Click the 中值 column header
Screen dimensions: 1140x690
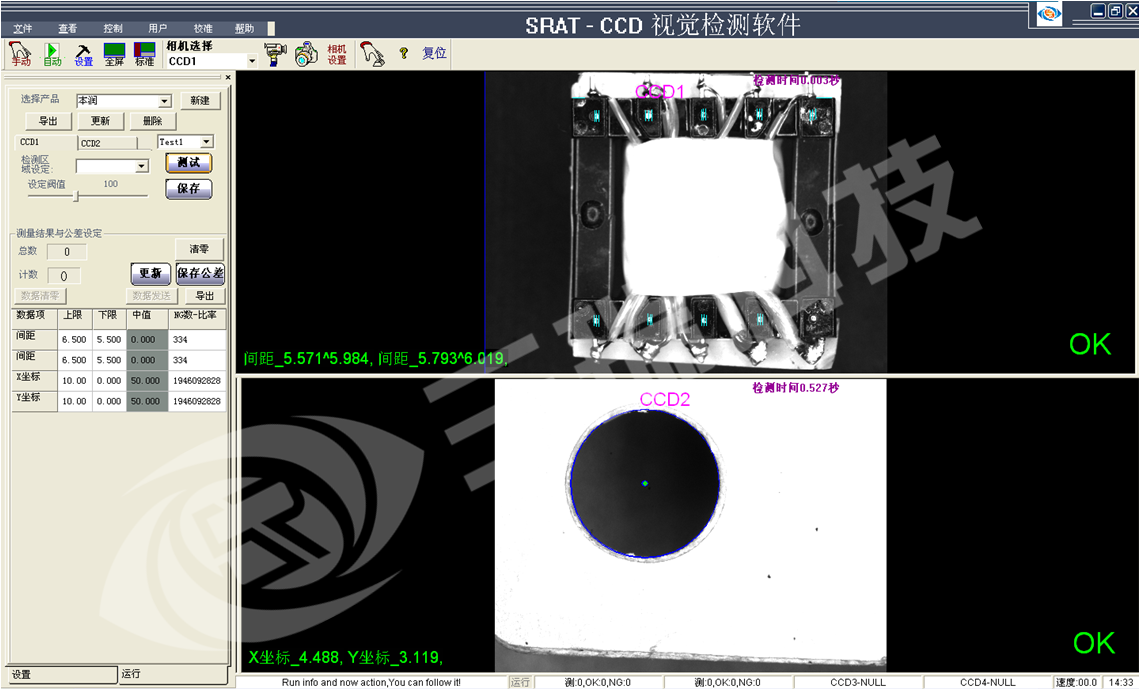click(x=147, y=316)
